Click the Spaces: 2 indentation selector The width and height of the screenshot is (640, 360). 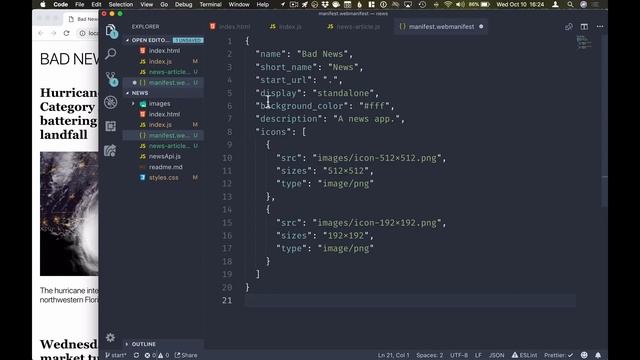pyautogui.click(x=429, y=355)
